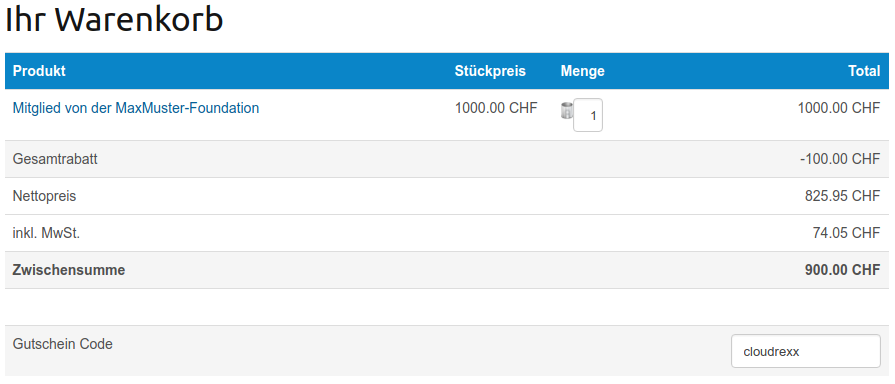Select the Zwischensumme label
Screen dimensions: 895x384
(68, 270)
